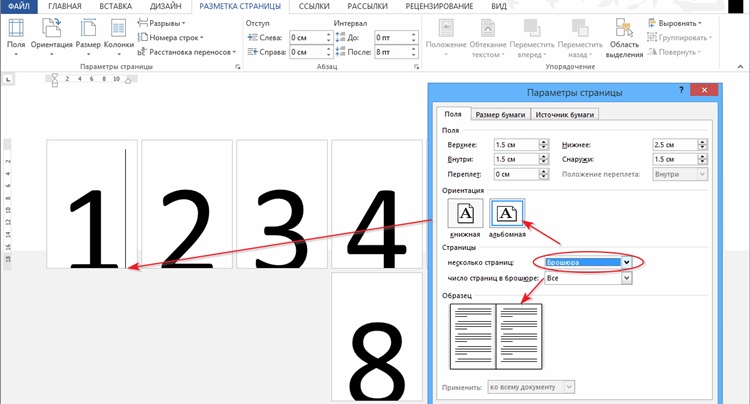
Task: Click the Снаружи outside margin field
Action: point(675,159)
